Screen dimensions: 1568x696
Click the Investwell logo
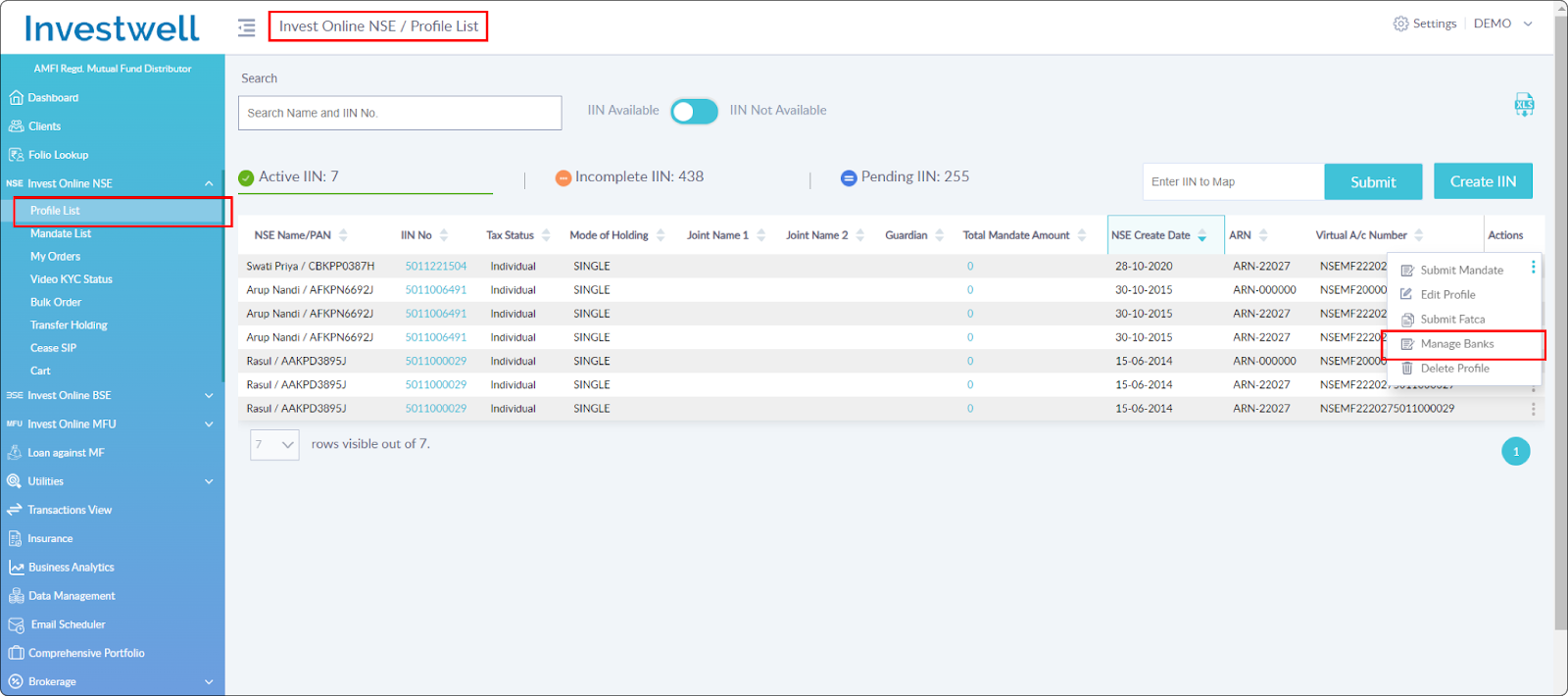pyautogui.click(x=112, y=28)
